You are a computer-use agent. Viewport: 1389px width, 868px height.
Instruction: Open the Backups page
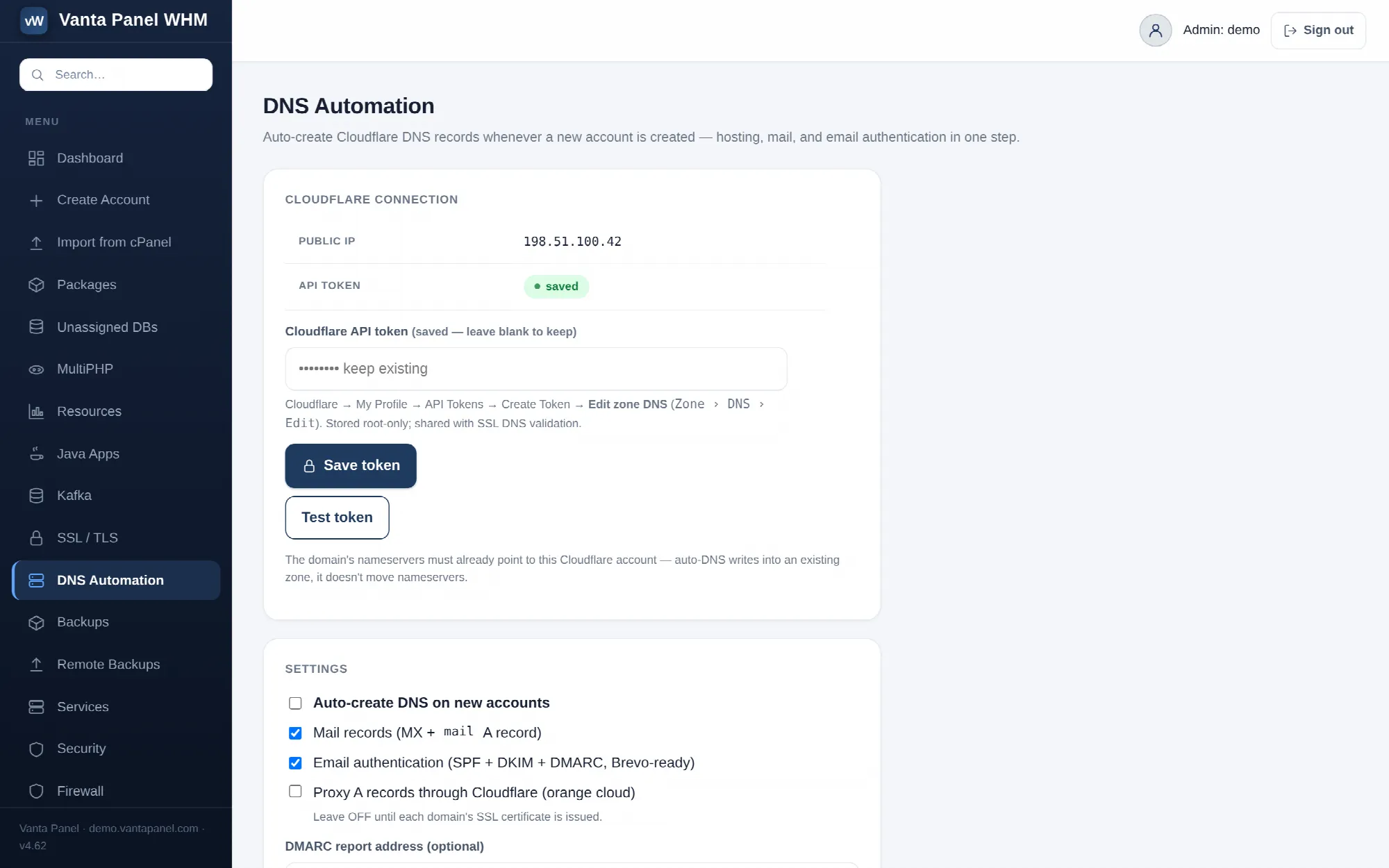(x=116, y=622)
